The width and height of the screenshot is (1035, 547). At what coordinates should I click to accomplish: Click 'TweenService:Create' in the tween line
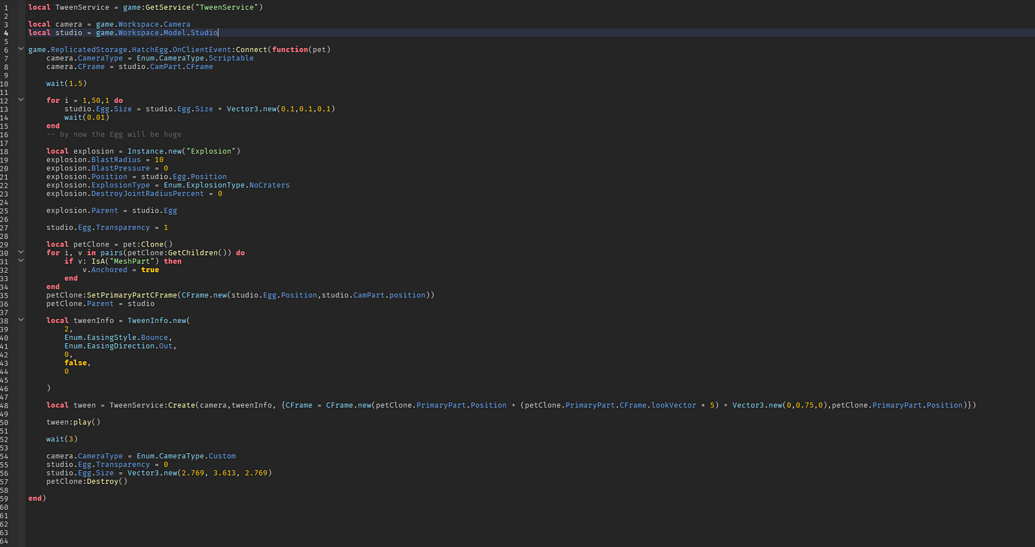(x=152, y=405)
